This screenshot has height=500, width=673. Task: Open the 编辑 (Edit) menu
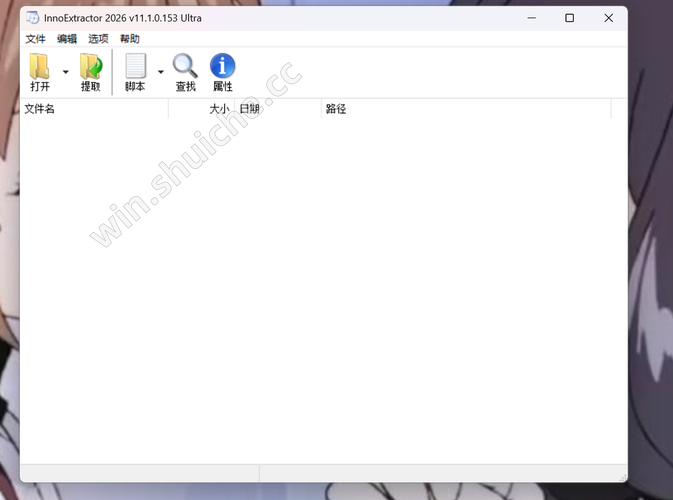[67, 39]
